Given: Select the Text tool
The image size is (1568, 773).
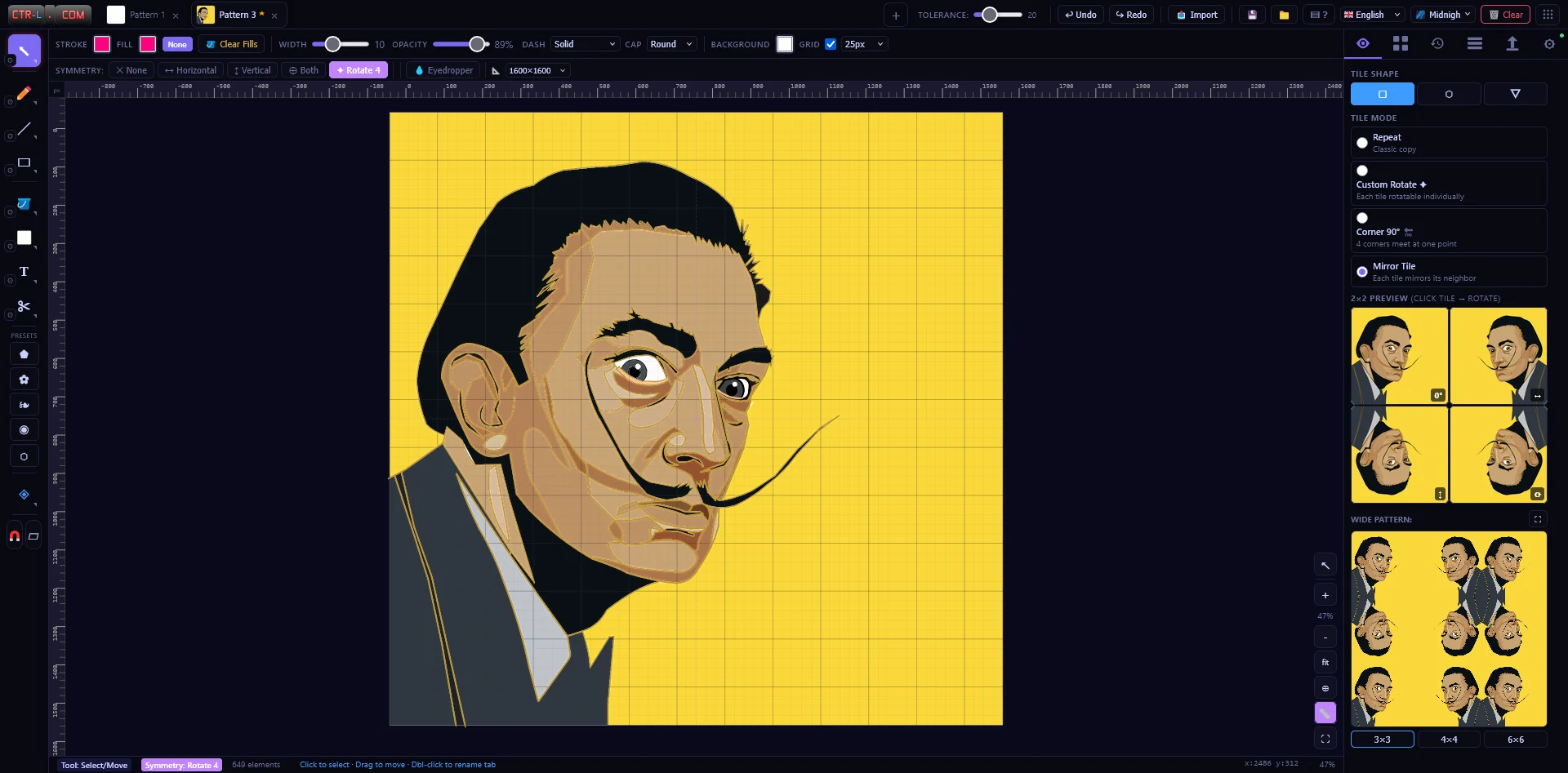Looking at the screenshot, I should tap(24, 272).
